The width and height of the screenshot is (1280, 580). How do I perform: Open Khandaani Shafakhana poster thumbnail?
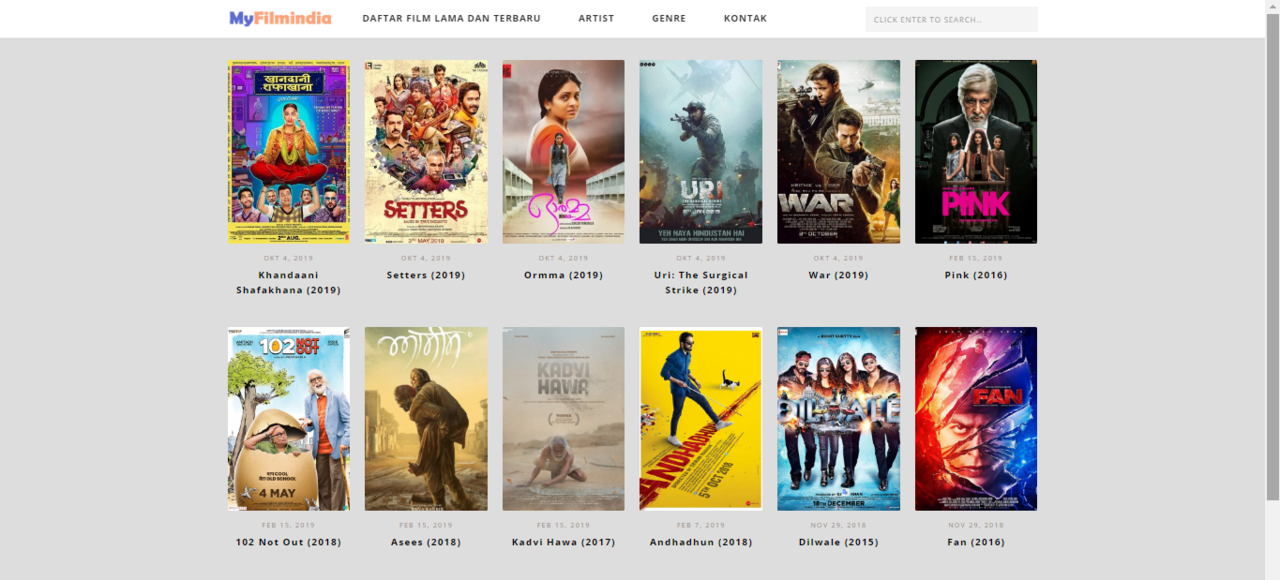[288, 151]
